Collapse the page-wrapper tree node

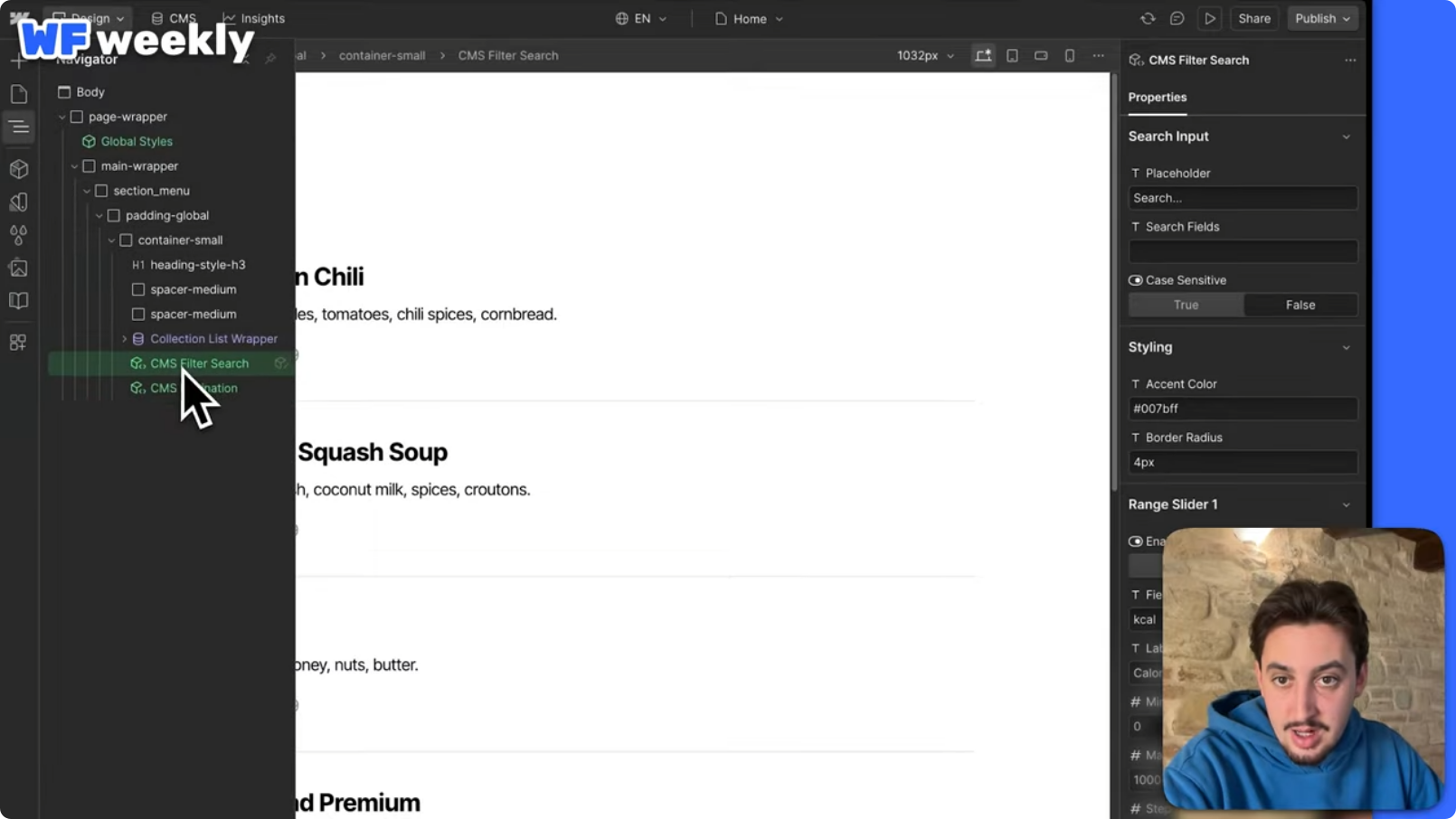click(x=62, y=117)
